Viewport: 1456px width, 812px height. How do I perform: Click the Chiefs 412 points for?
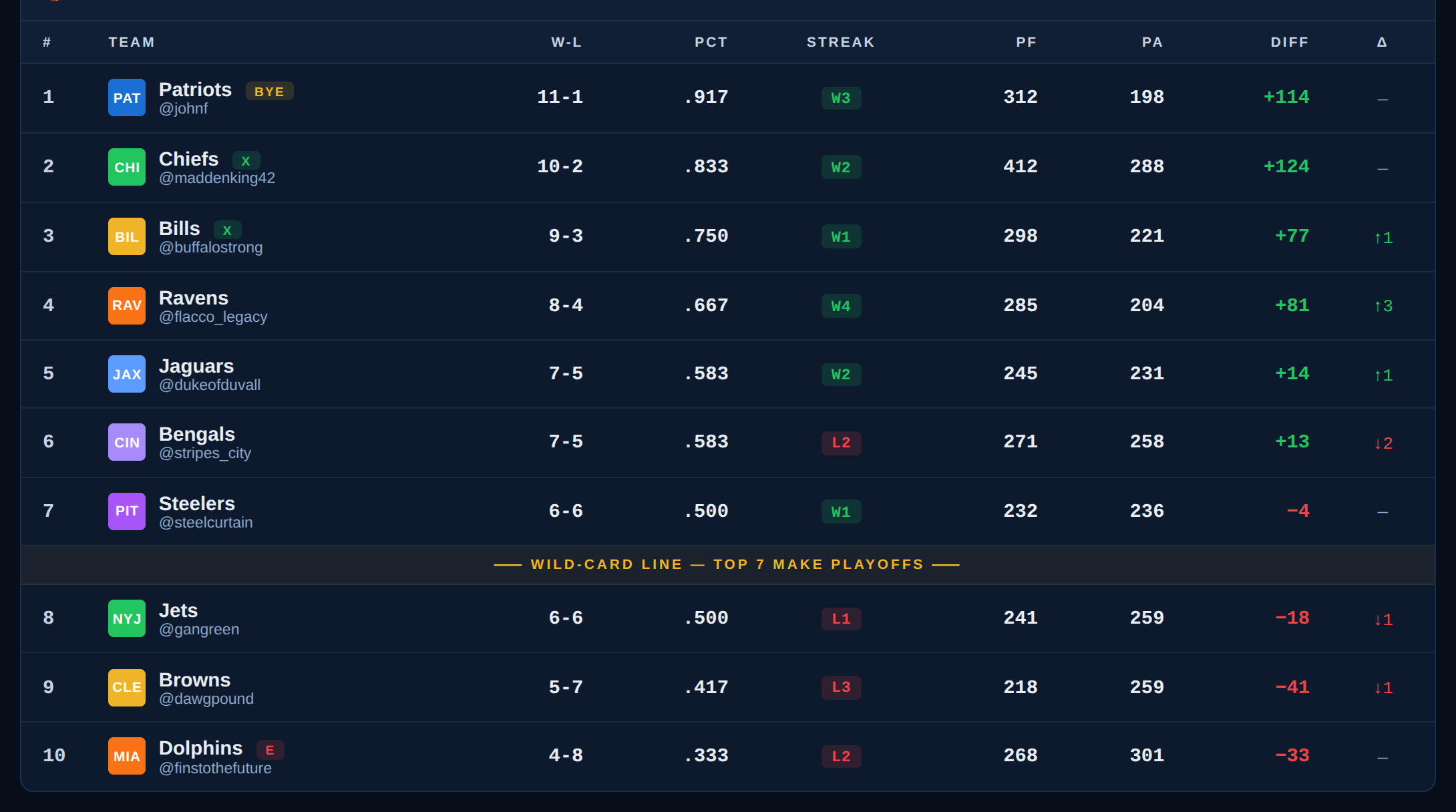1021,167
